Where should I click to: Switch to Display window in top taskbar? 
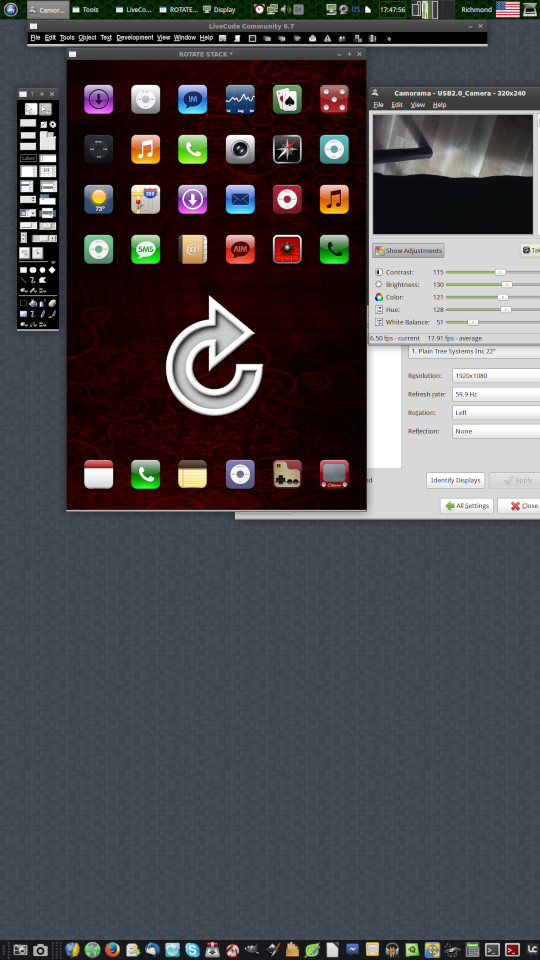(x=220, y=9)
